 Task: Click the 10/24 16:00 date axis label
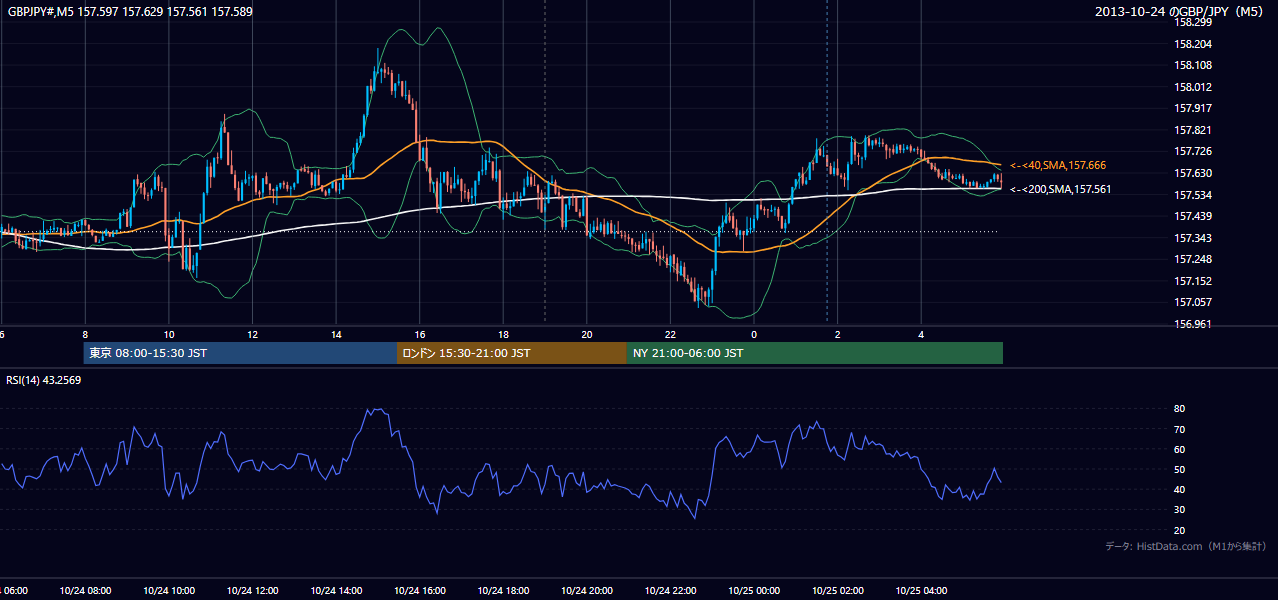pyautogui.click(x=420, y=590)
